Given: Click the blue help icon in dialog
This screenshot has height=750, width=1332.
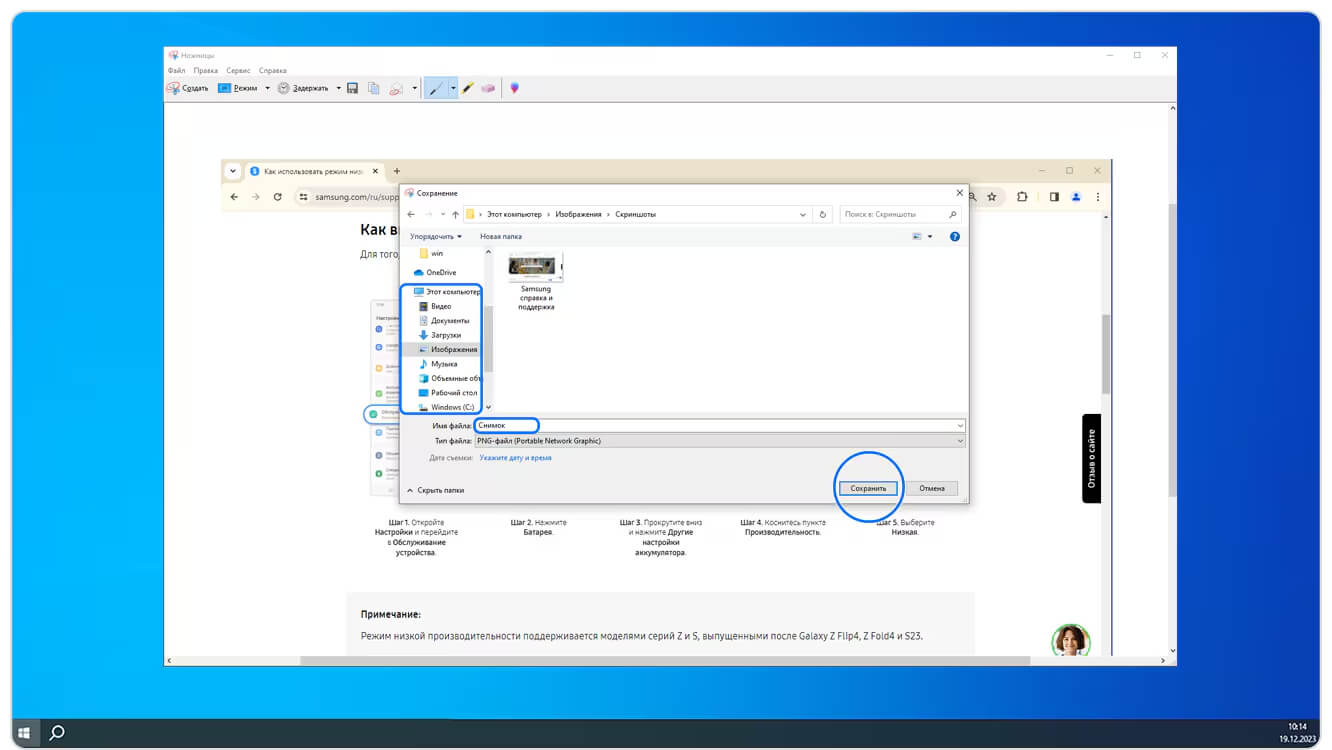Looking at the screenshot, I should coord(954,237).
